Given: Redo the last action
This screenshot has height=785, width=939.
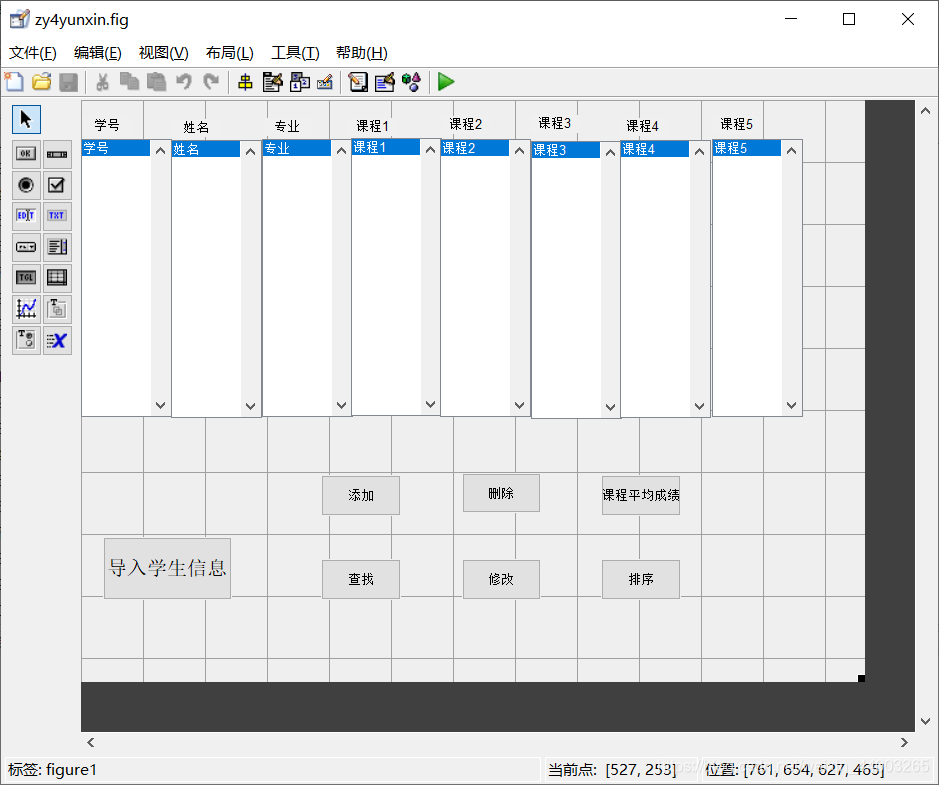Looking at the screenshot, I should tap(211, 81).
